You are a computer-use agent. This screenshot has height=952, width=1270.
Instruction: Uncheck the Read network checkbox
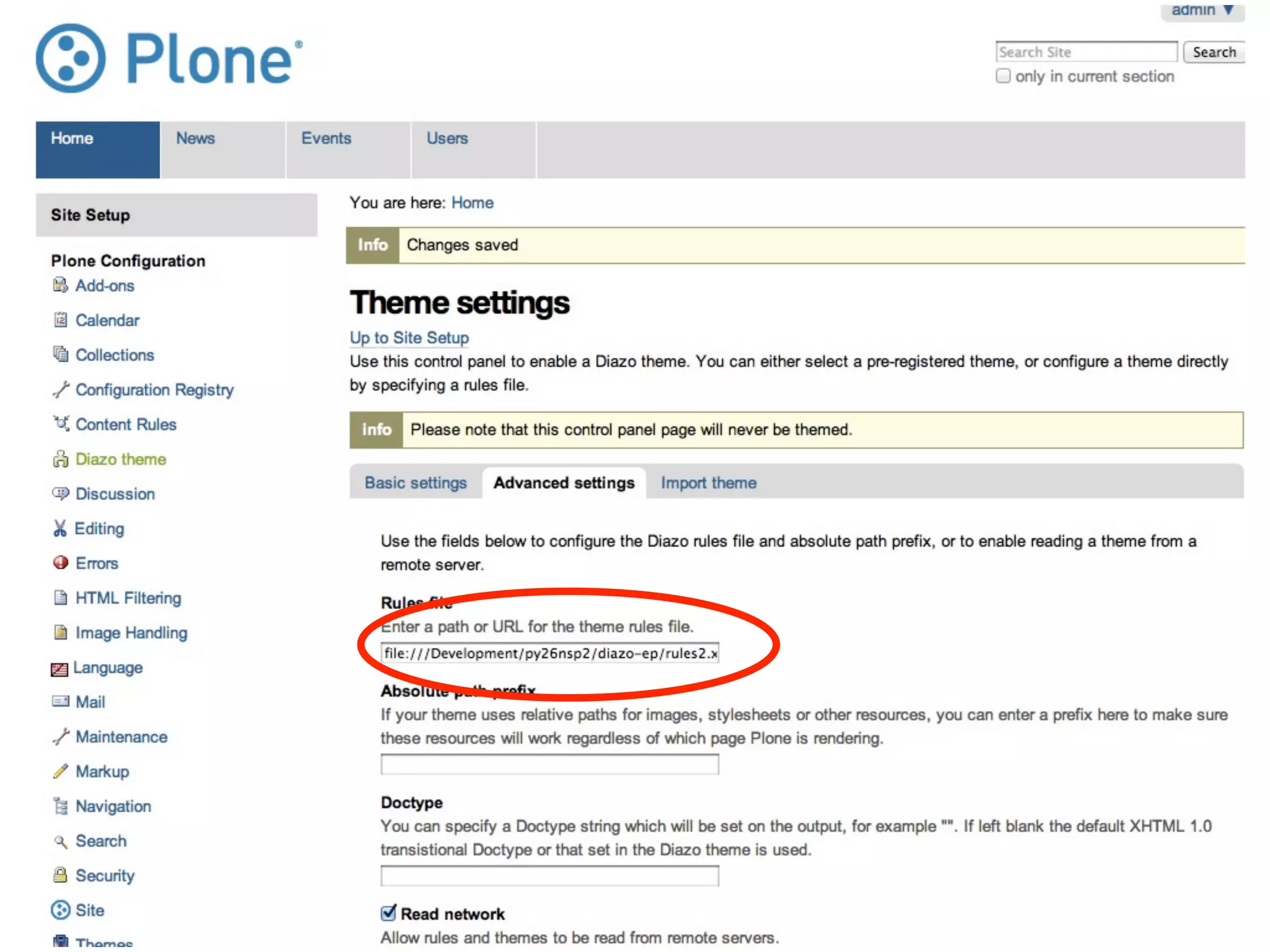pyautogui.click(x=388, y=913)
